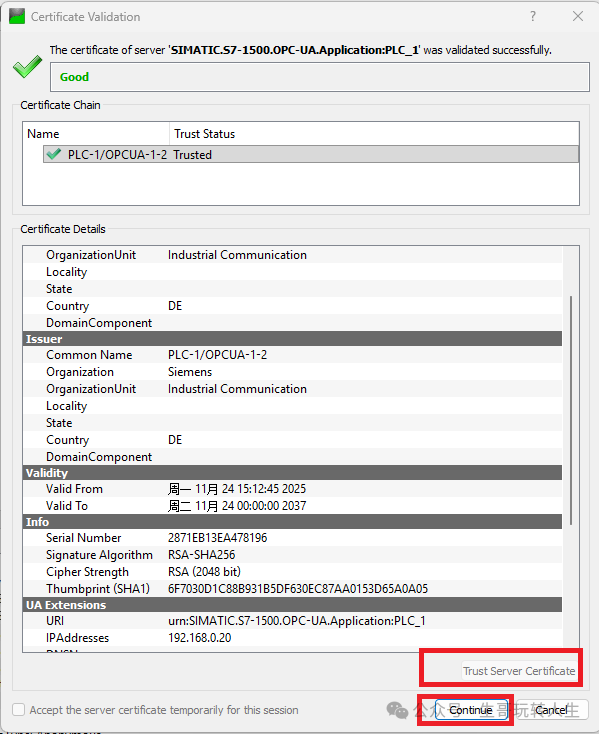Click the green UaExpert app icon in title bar

pyautogui.click(x=17, y=16)
